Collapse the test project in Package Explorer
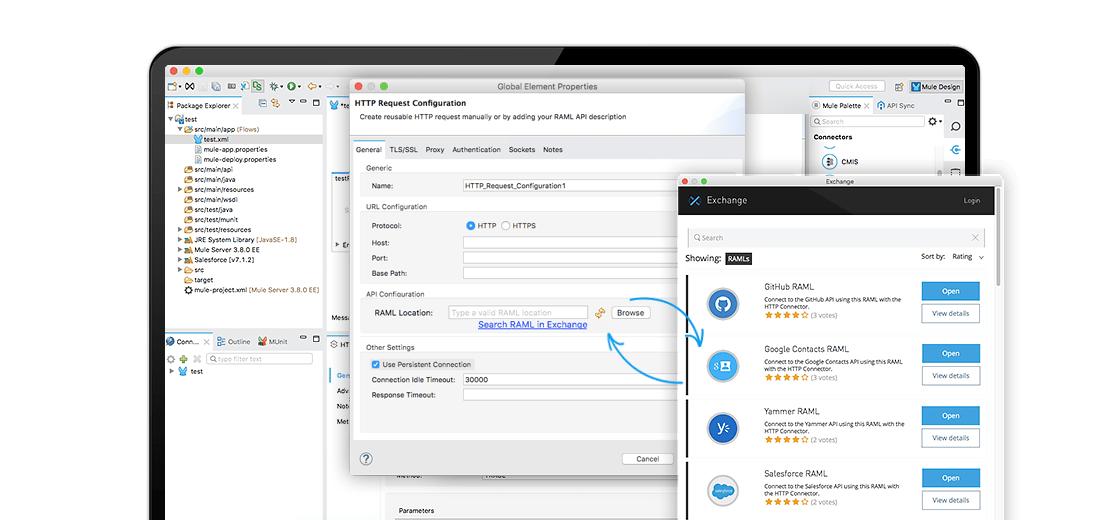1120x520 pixels. coord(171,119)
